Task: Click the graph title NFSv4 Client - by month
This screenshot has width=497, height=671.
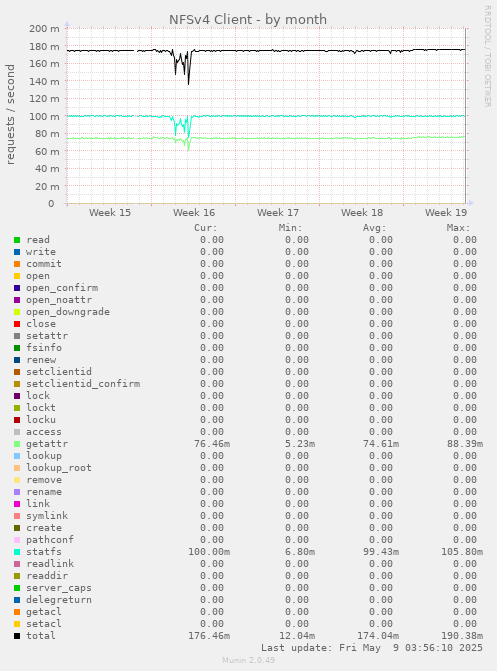Action: (248, 20)
